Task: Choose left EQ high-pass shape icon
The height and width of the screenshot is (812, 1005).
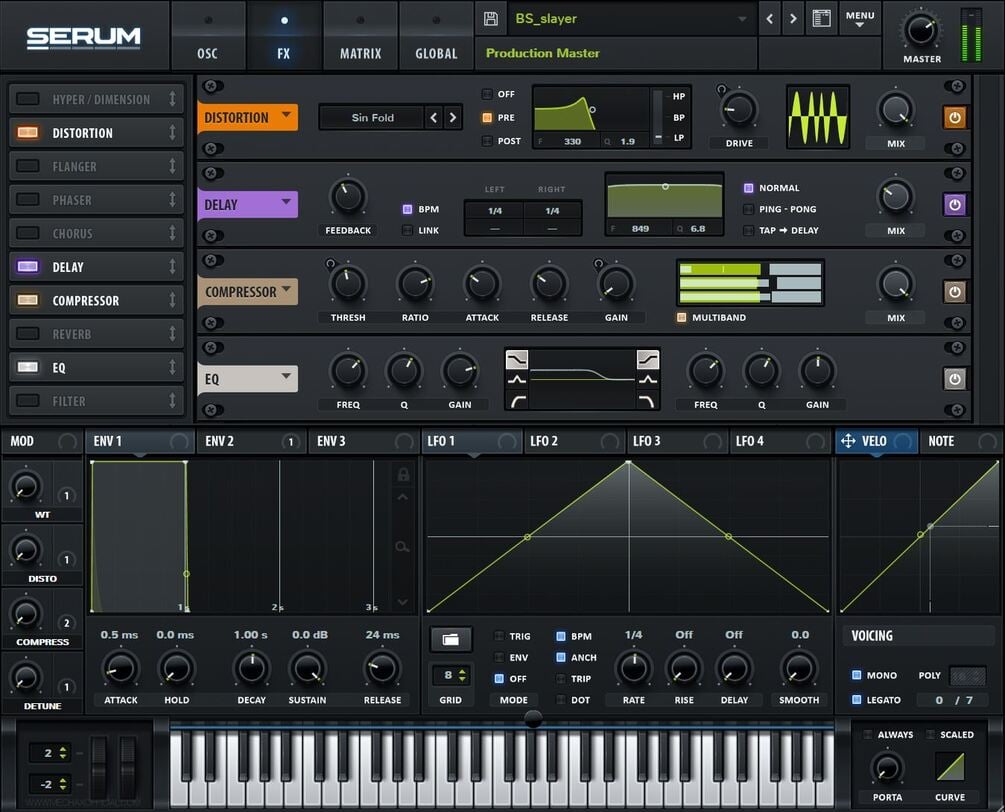Action: click(517, 401)
